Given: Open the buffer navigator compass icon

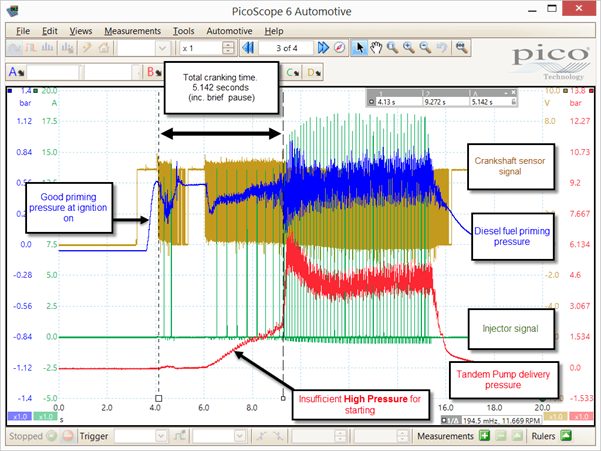Looking at the screenshot, I should 340,48.
